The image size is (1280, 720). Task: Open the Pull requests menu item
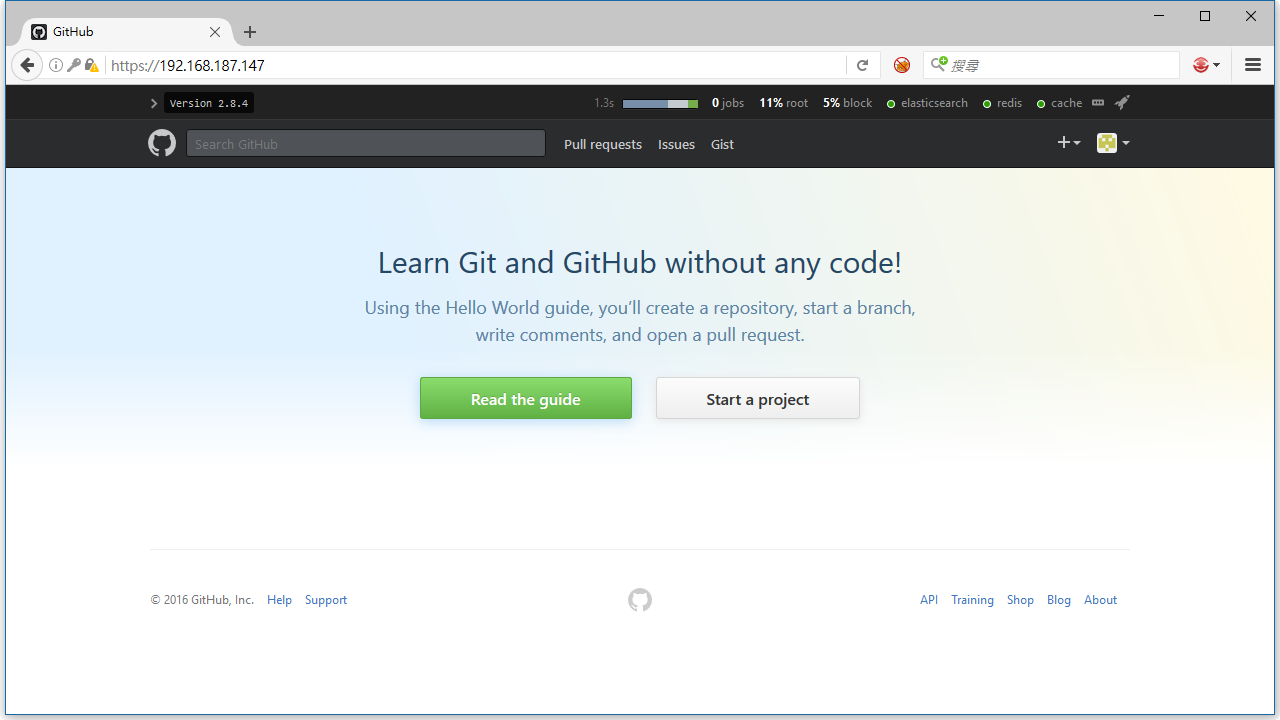tap(603, 144)
